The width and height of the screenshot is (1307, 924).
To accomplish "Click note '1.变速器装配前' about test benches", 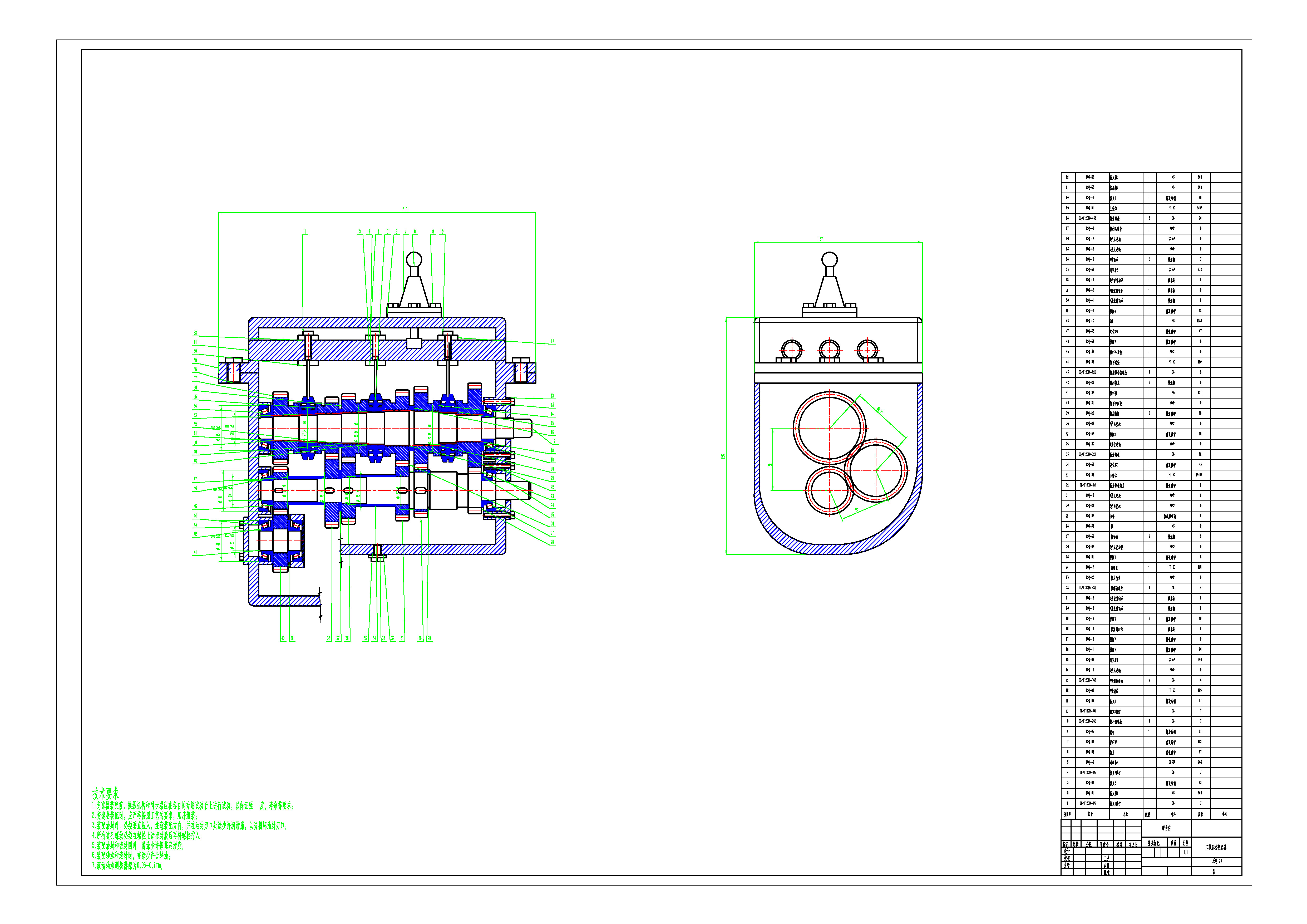I will point(193,805).
